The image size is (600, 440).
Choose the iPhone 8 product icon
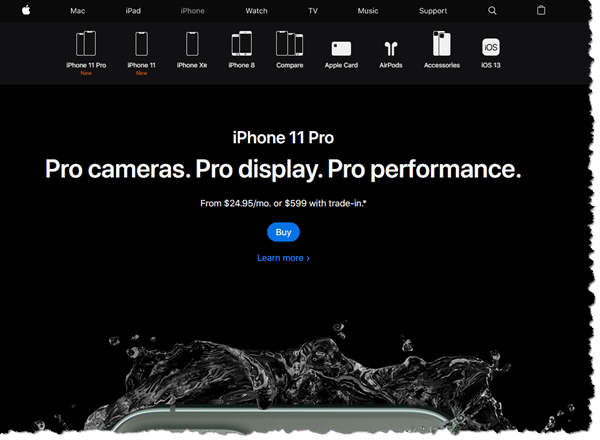pyautogui.click(x=241, y=44)
